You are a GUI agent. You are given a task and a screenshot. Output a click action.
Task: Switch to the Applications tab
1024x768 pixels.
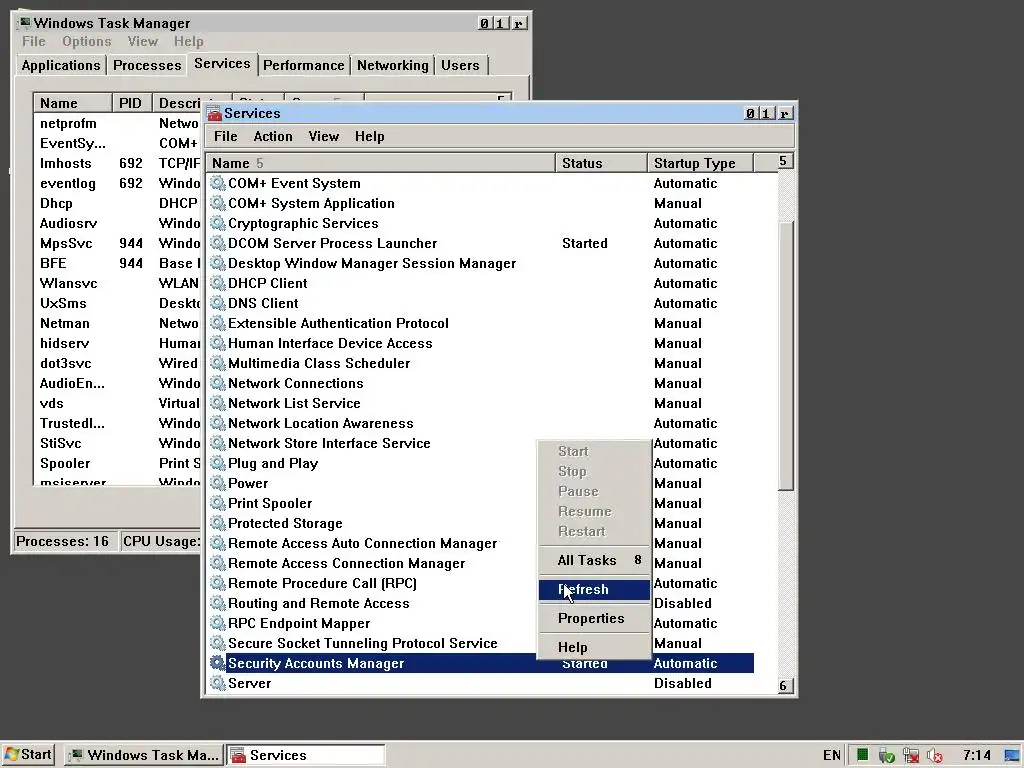tap(61, 65)
